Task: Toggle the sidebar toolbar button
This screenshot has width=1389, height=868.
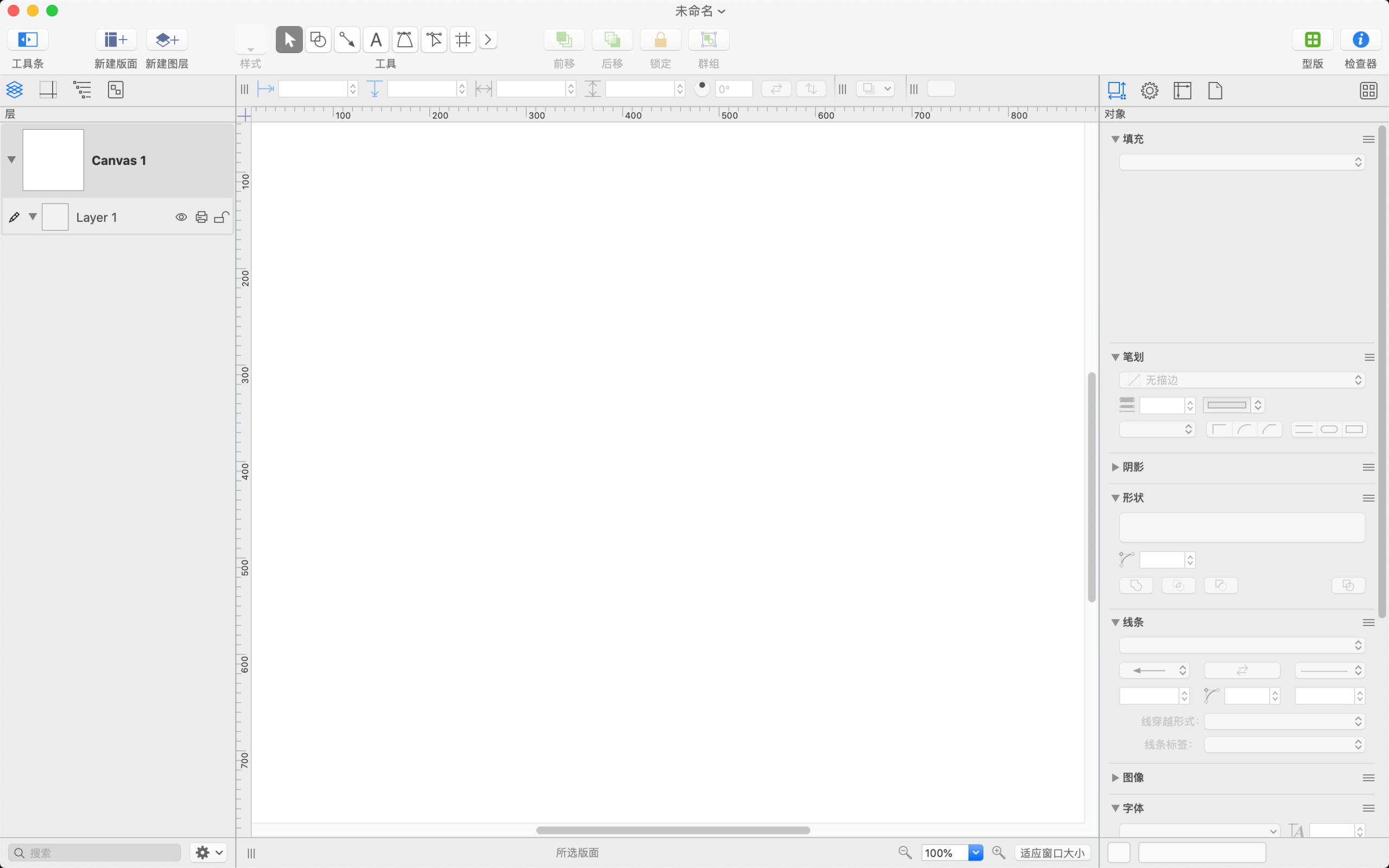Action: click(x=28, y=40)
